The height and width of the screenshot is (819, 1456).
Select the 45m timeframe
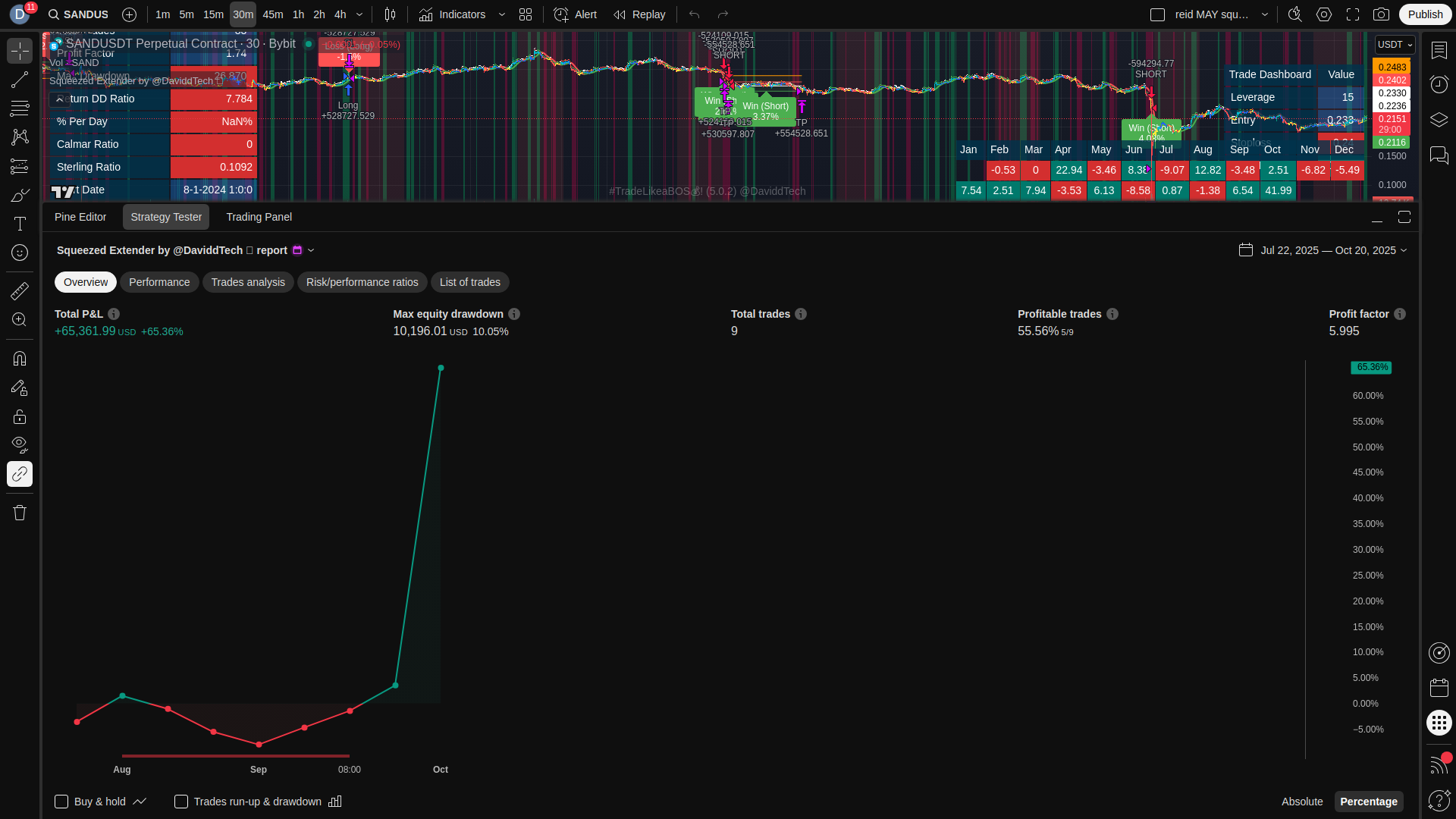coord(272,14)
